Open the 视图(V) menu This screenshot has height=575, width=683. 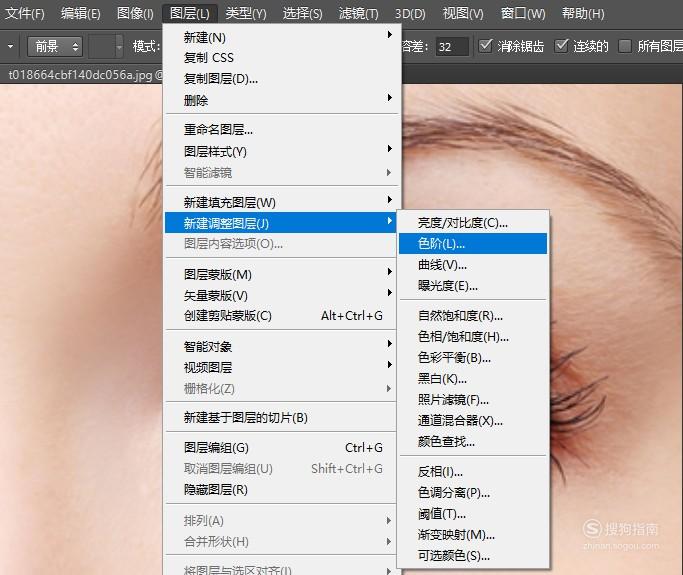tap(463, 14)
